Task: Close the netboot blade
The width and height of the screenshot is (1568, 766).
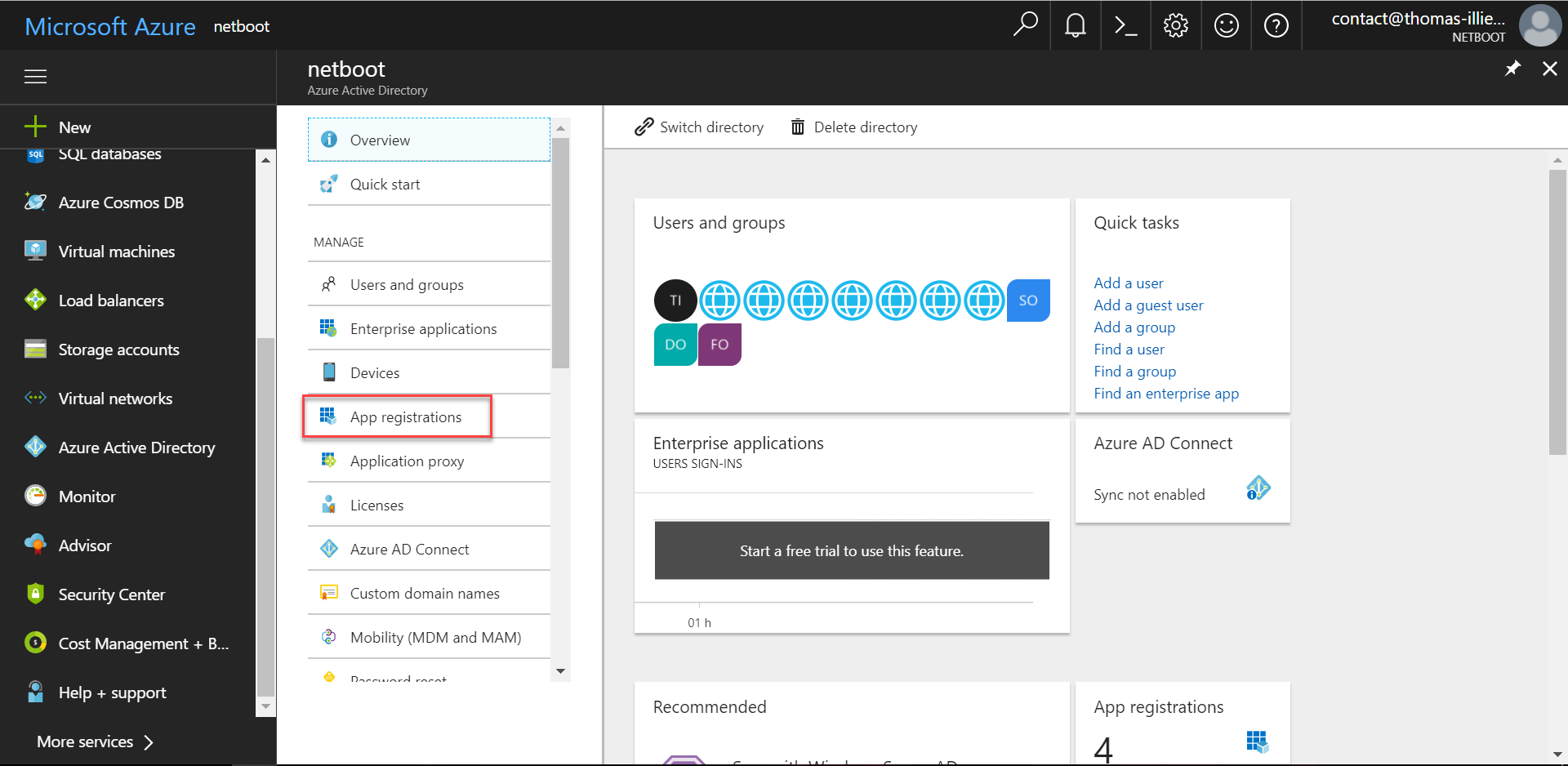Action: [1549, 69]
